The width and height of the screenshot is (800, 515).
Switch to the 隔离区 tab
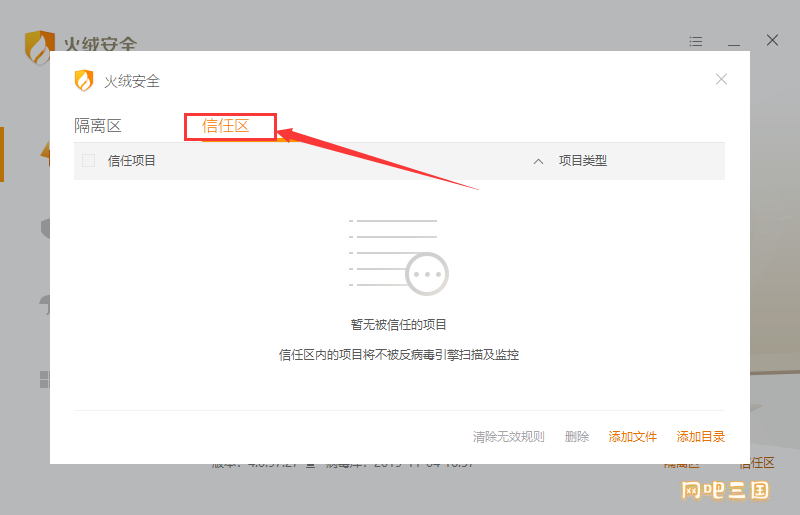click(97, 126)
